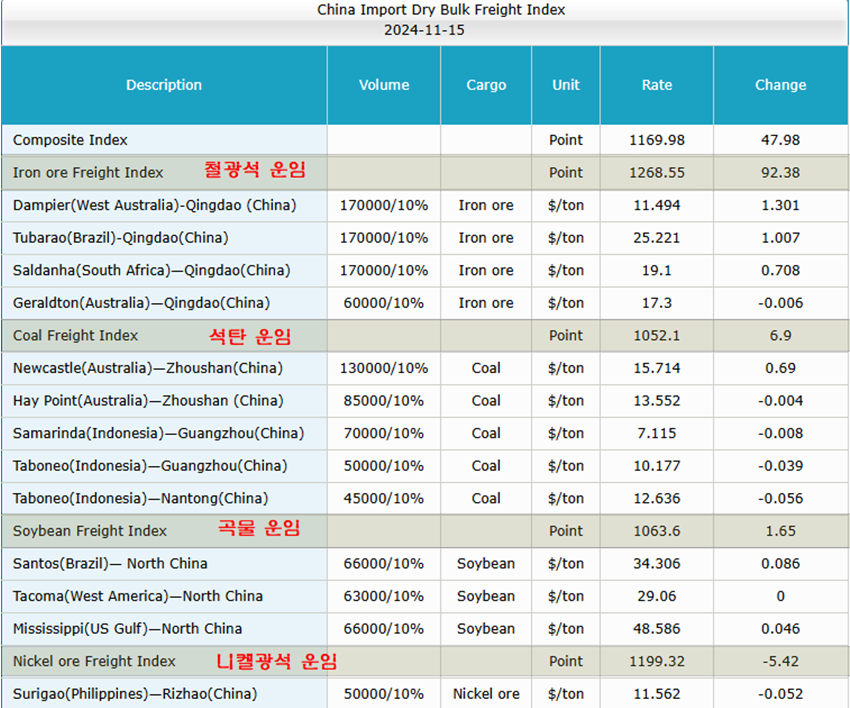Click Dampier(West Australia)-Qingdao route
The image size is (850, 708).
pyautogui.click(x=155, y=205)
